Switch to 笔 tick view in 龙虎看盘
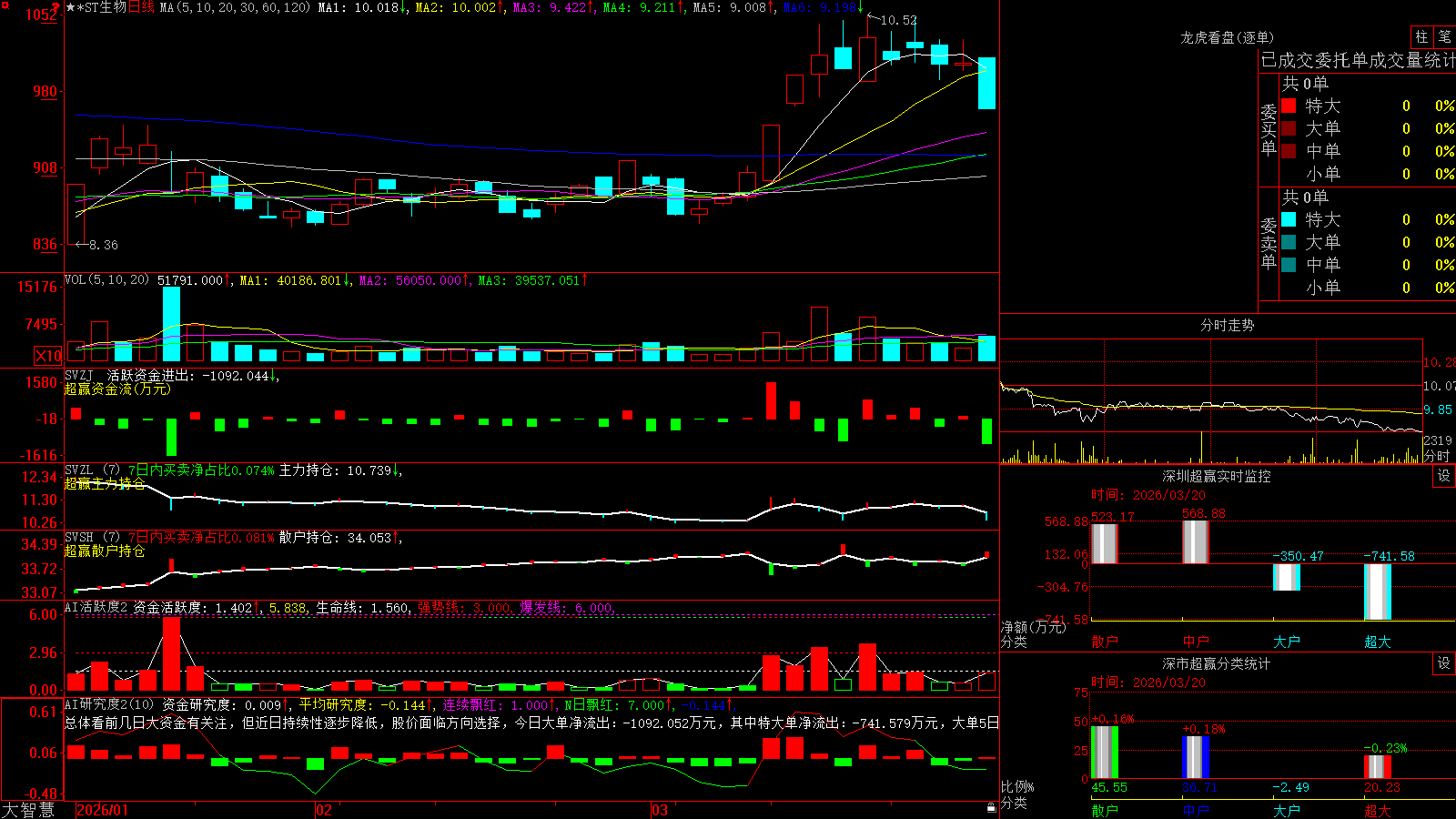Image resolution: width=1456 pixels, height=819 pixels. (x=1444, y=36)
